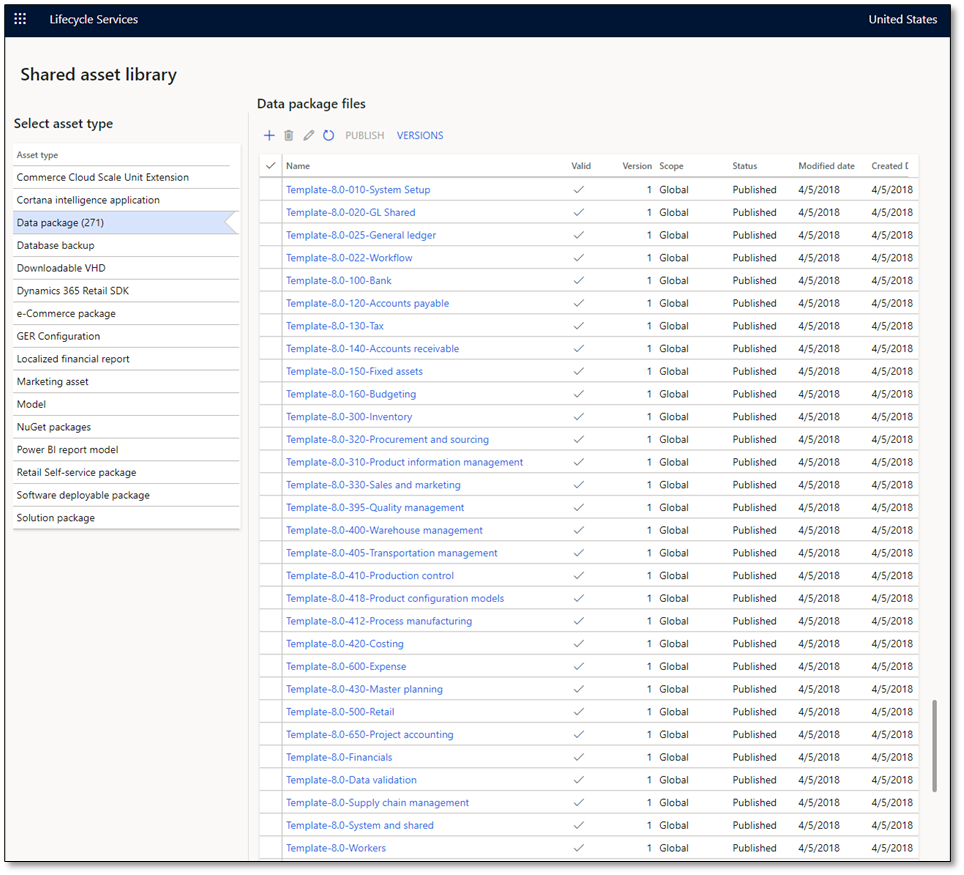Open the app launcher waffle menu
Screen dimensions: 964x875
click(19, 18)
